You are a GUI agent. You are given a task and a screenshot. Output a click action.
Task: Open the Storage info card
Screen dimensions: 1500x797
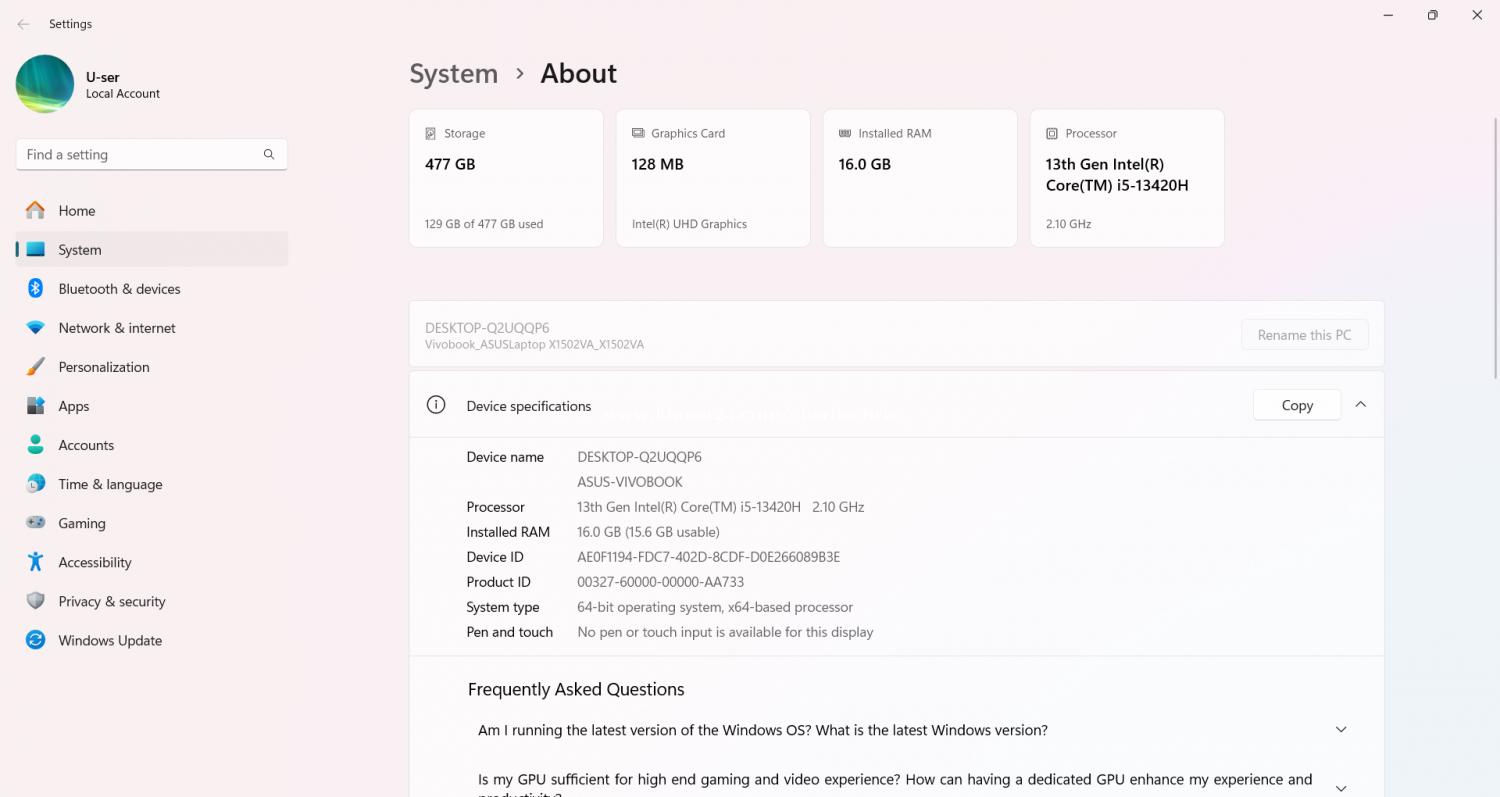[x=506, y=178]
